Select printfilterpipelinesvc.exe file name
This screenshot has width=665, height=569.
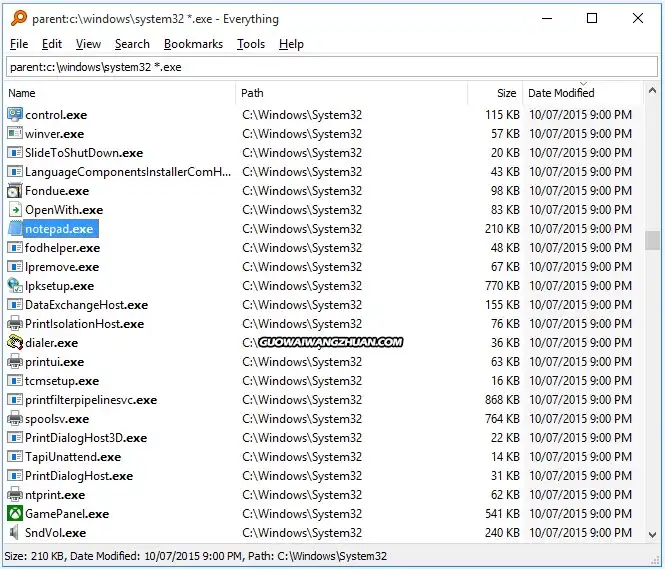[x=91, y=400]
